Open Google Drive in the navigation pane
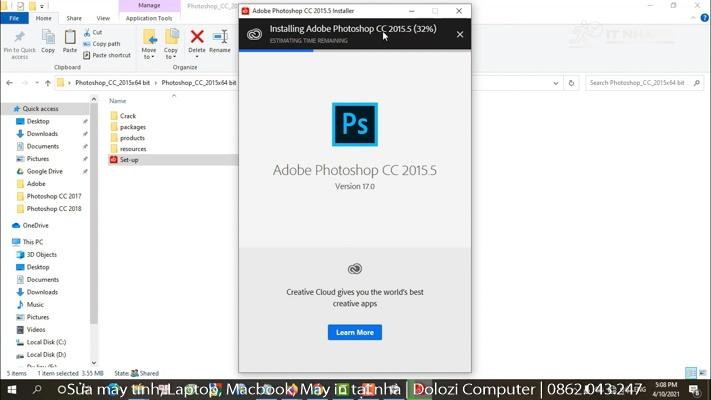Viewport: 711px width, 400px height. 44,171
